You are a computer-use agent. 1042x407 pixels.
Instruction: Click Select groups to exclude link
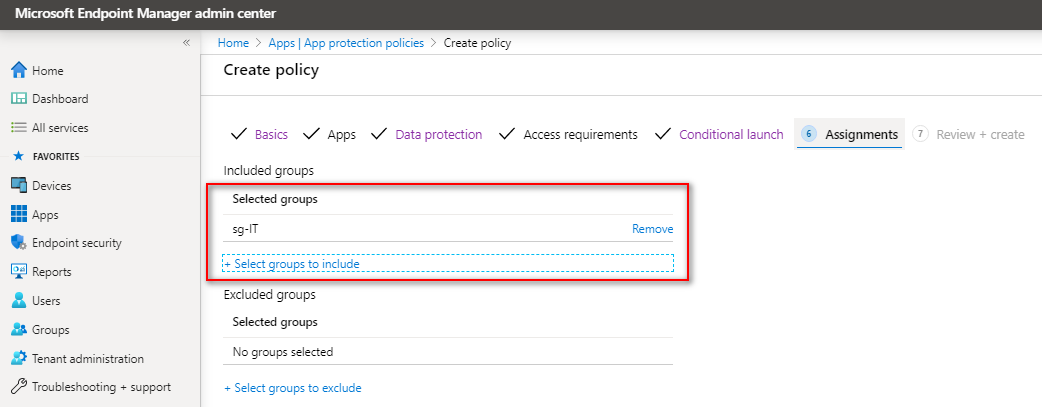coord(292,388)
